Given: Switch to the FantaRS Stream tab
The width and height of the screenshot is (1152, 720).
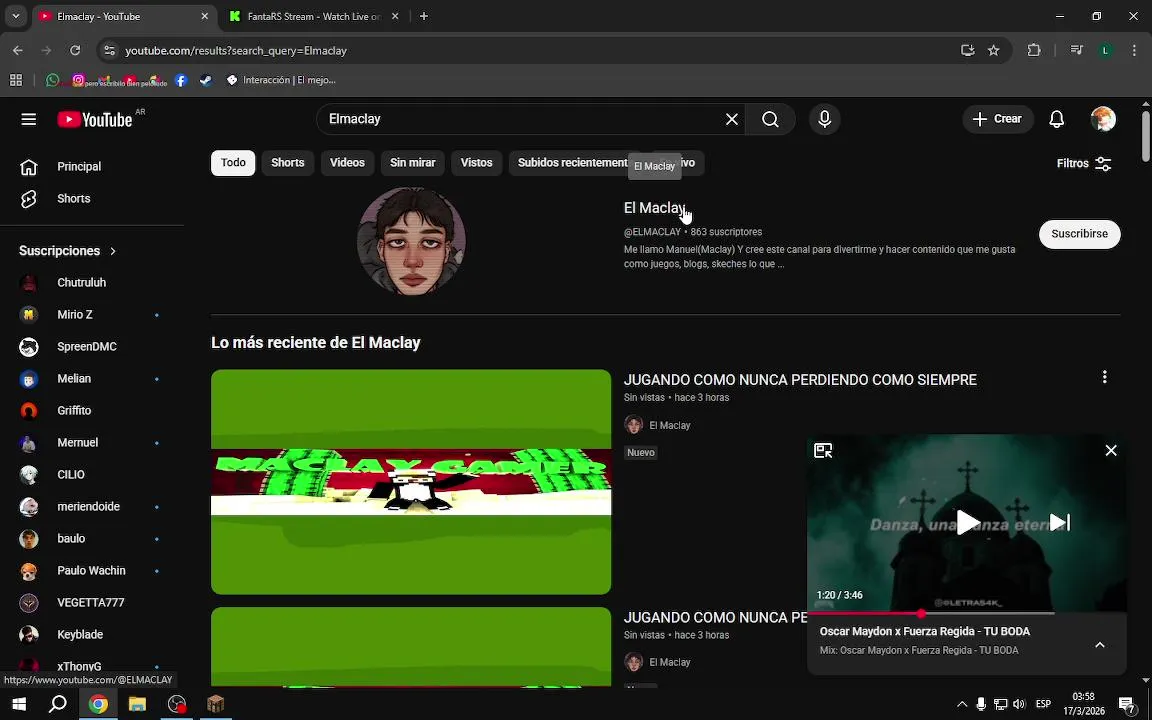Looking at the screenshot, I should (x=314, y=16).
